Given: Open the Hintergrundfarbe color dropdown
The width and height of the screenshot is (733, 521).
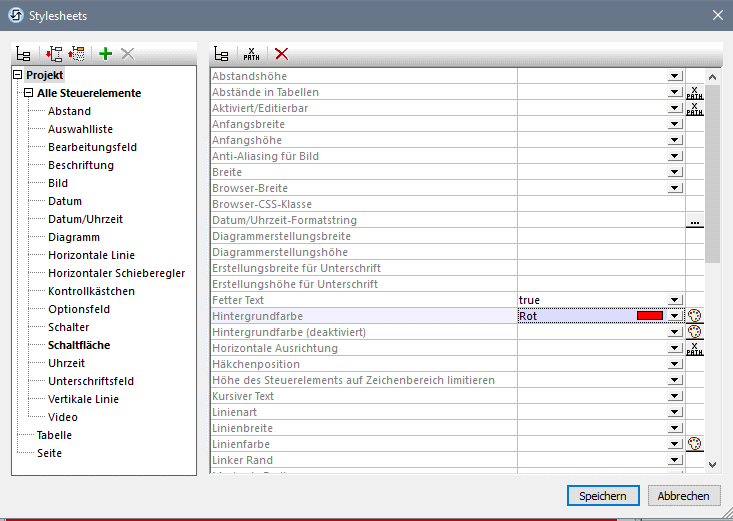Looking at the screenshot, I should (x=675, y=316).
